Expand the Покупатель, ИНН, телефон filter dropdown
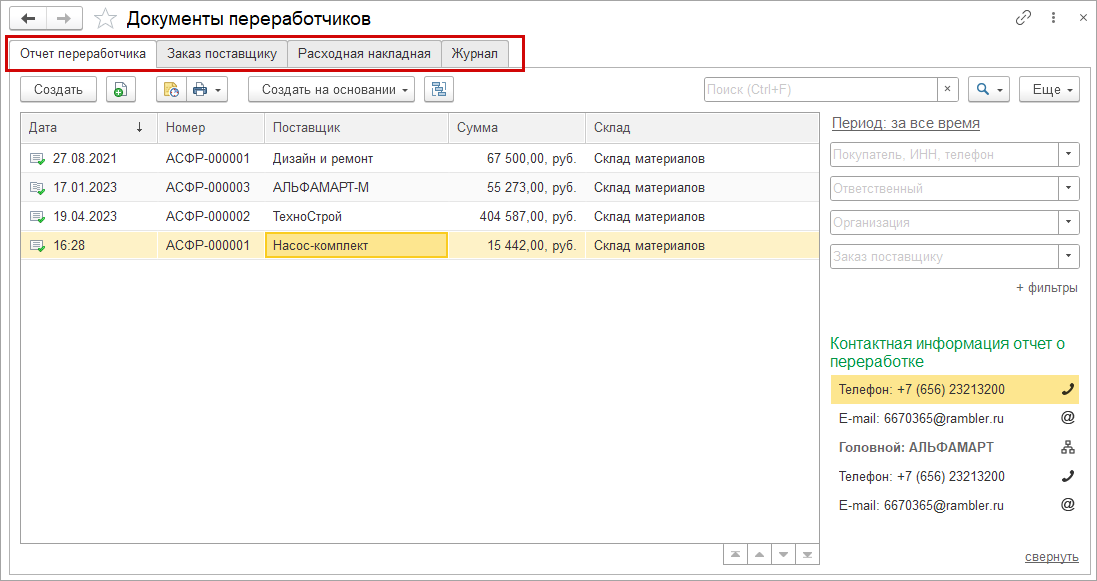Image resolution: width=1097 pixels, height=581 pixels. (1068, 154)
